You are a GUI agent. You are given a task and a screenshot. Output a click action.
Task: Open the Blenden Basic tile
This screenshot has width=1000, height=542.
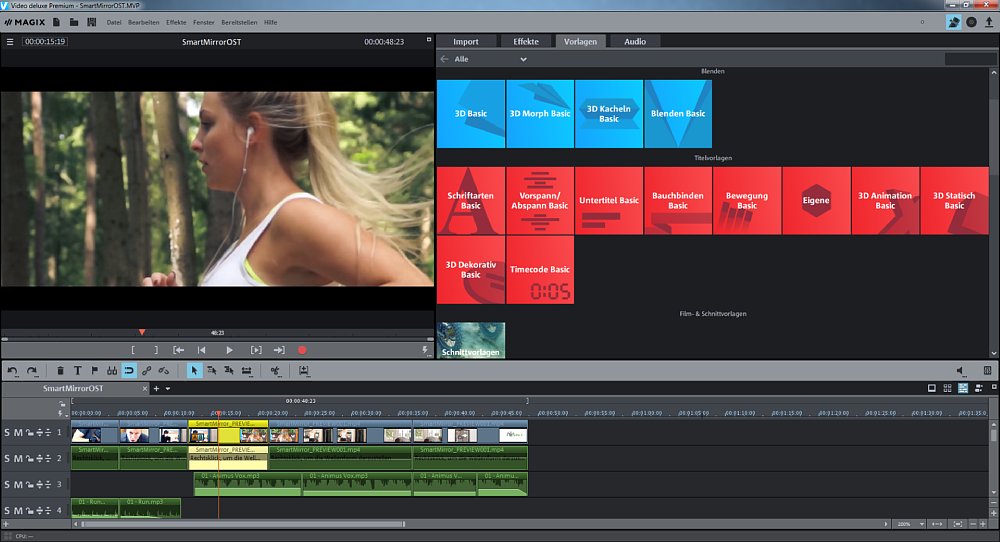pyautogui.click(x=678, y=114)
